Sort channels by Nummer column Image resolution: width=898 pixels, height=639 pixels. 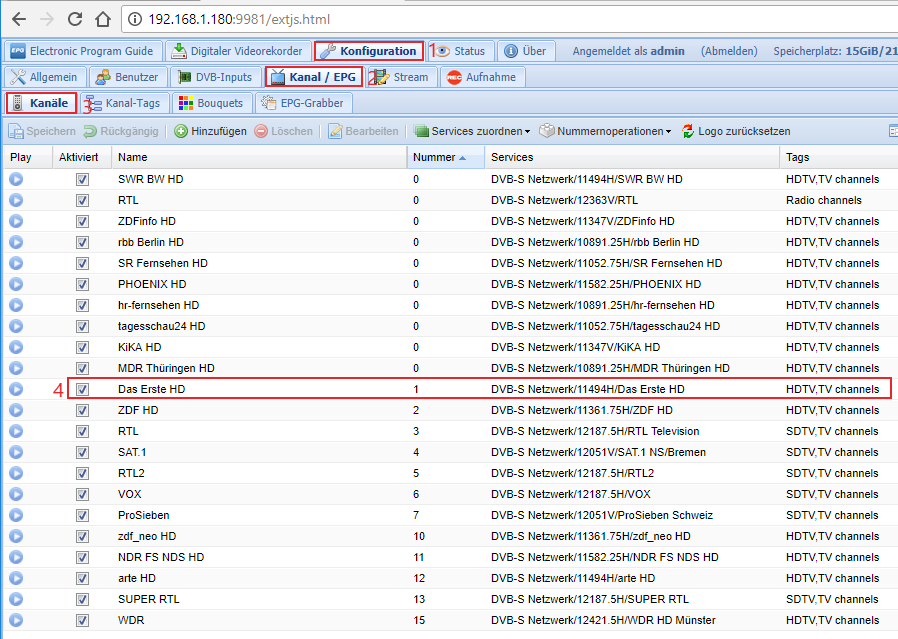click(446, 157)
